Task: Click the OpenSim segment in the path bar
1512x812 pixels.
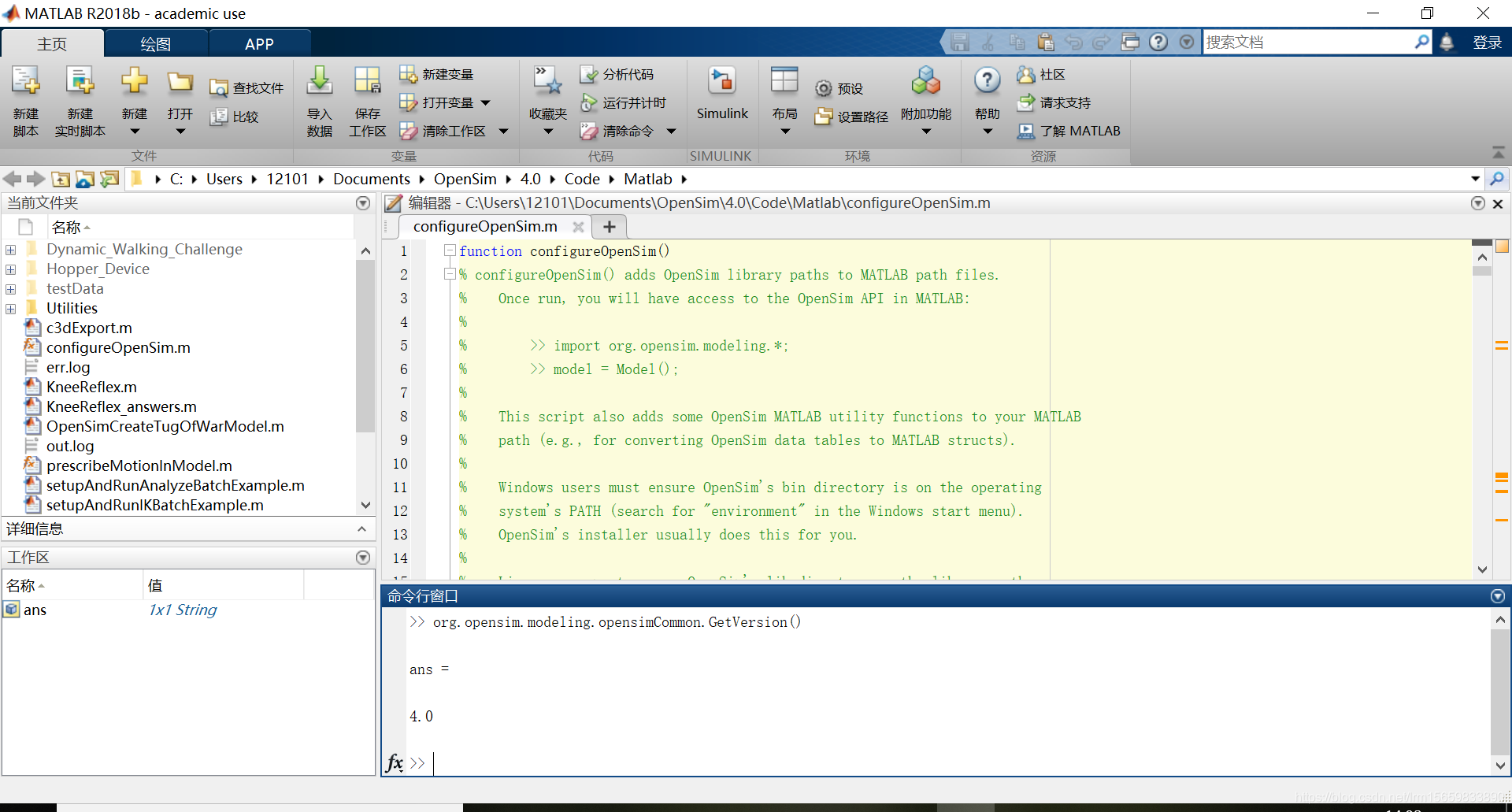Action: click(x=465, y=179)
